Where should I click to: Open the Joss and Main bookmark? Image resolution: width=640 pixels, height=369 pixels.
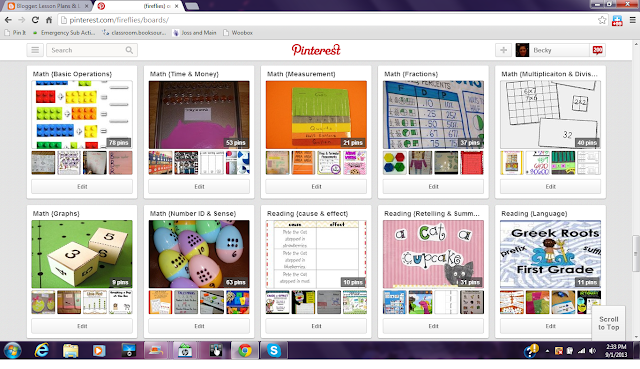point(195,33)
